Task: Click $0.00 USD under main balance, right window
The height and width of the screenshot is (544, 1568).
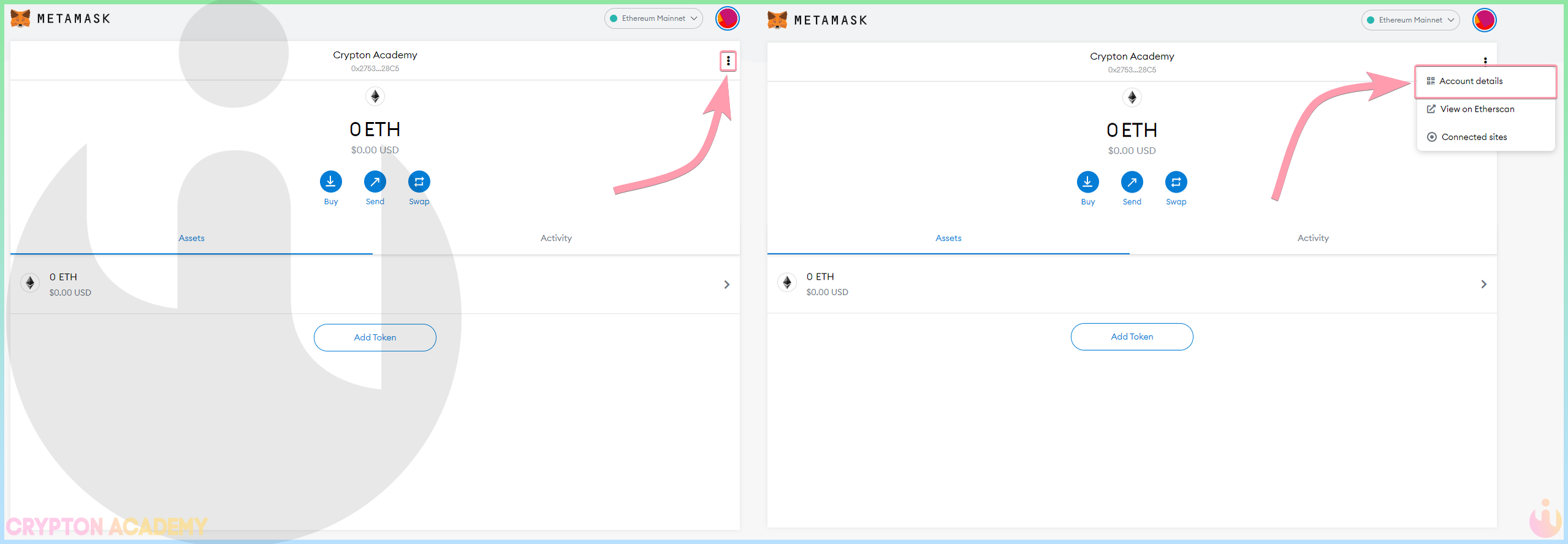Action: [x=1132, y=151]
